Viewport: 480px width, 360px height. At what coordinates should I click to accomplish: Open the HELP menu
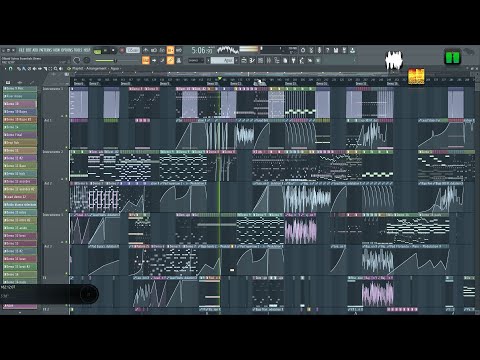point(87,50)
